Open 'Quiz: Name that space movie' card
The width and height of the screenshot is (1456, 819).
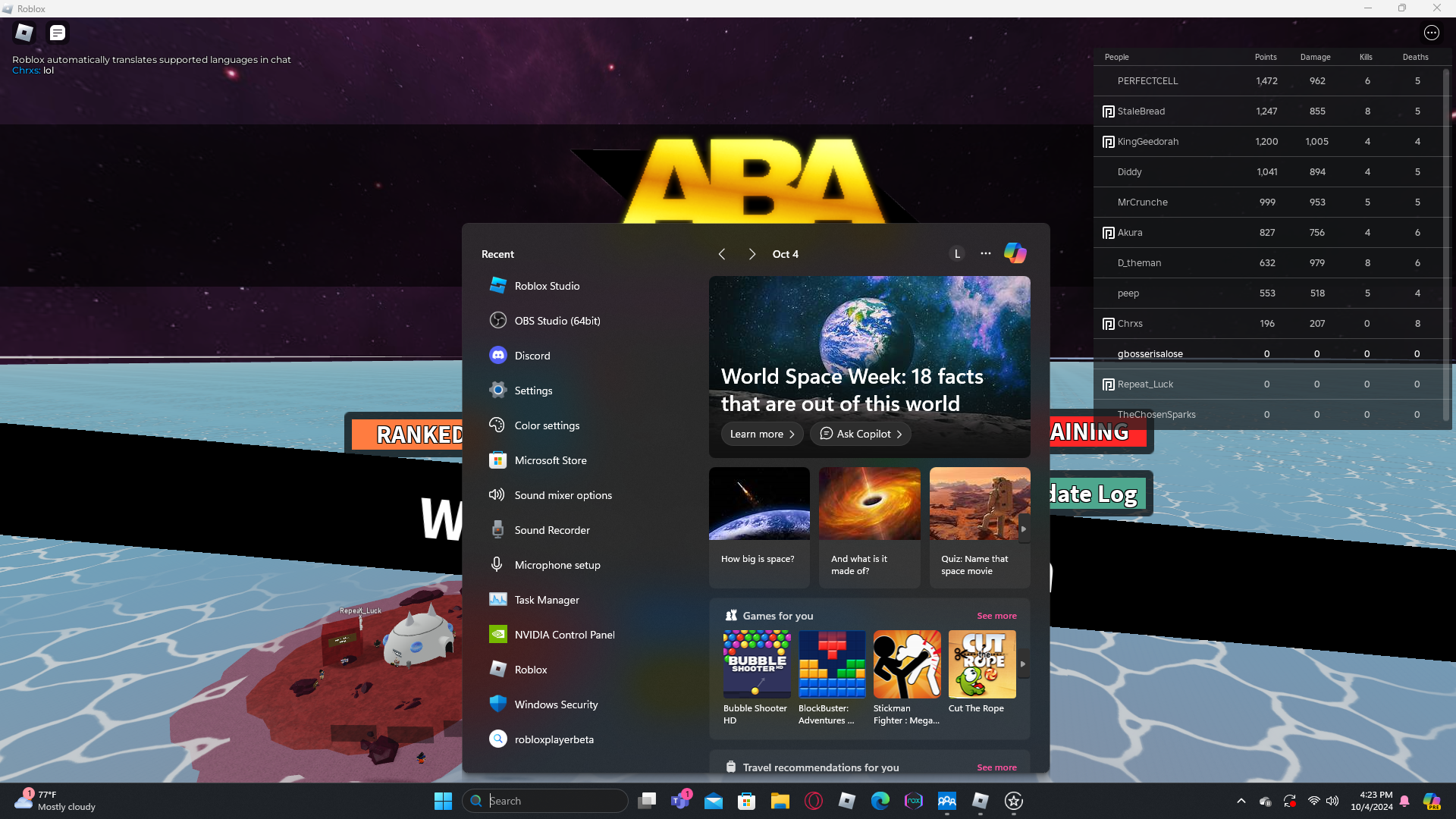[x=980, y=528]
